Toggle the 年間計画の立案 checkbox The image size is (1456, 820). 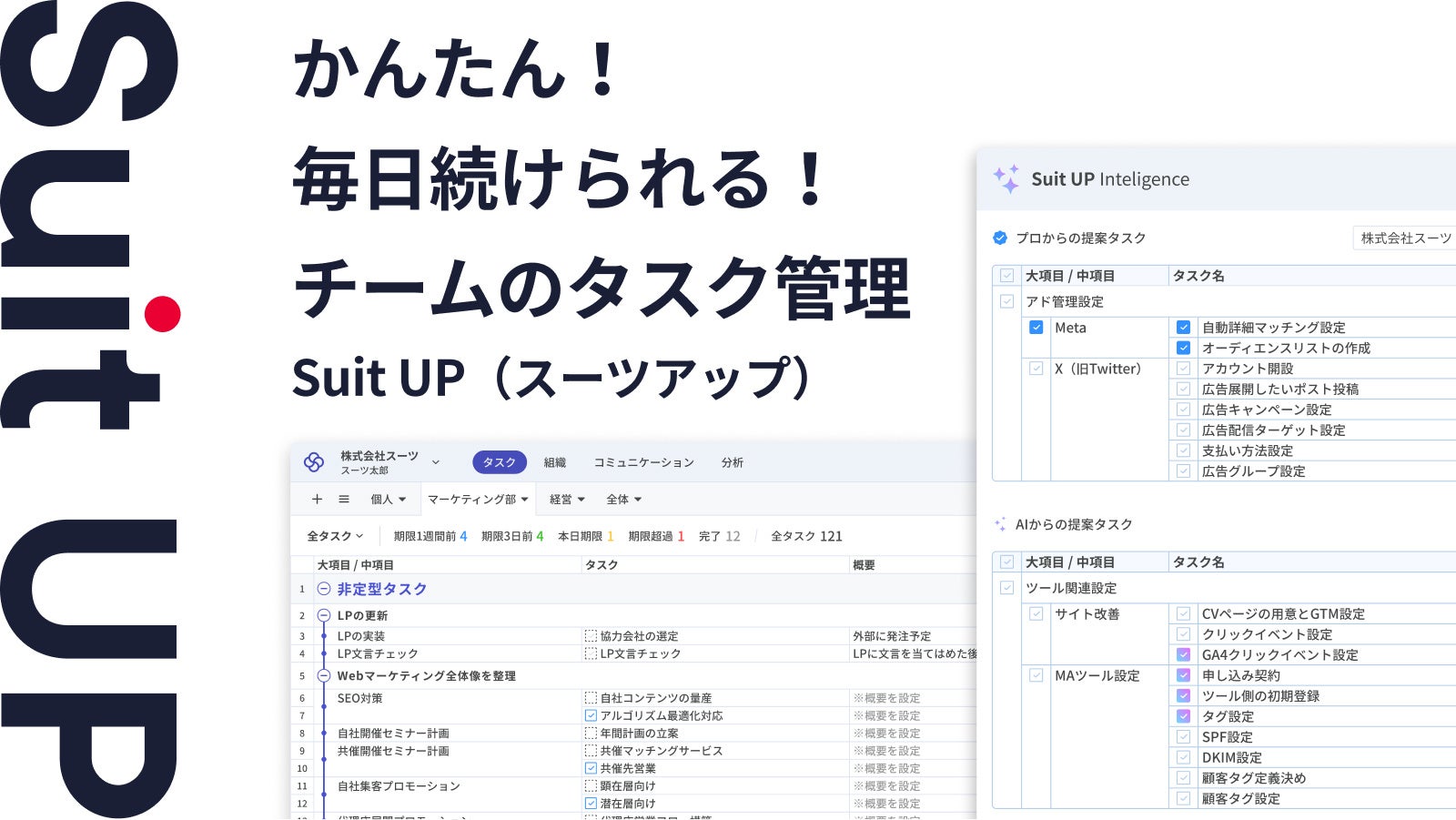(591, 733)
